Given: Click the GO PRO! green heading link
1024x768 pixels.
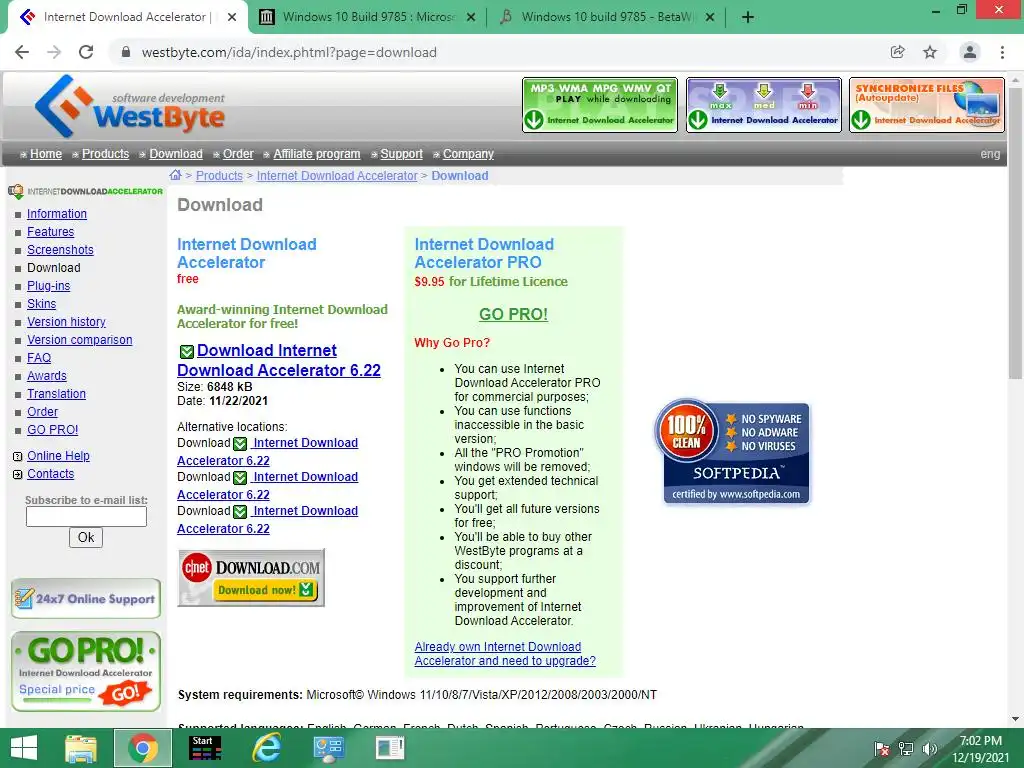Looking at the screenshot, I should [x=513, y=314].
